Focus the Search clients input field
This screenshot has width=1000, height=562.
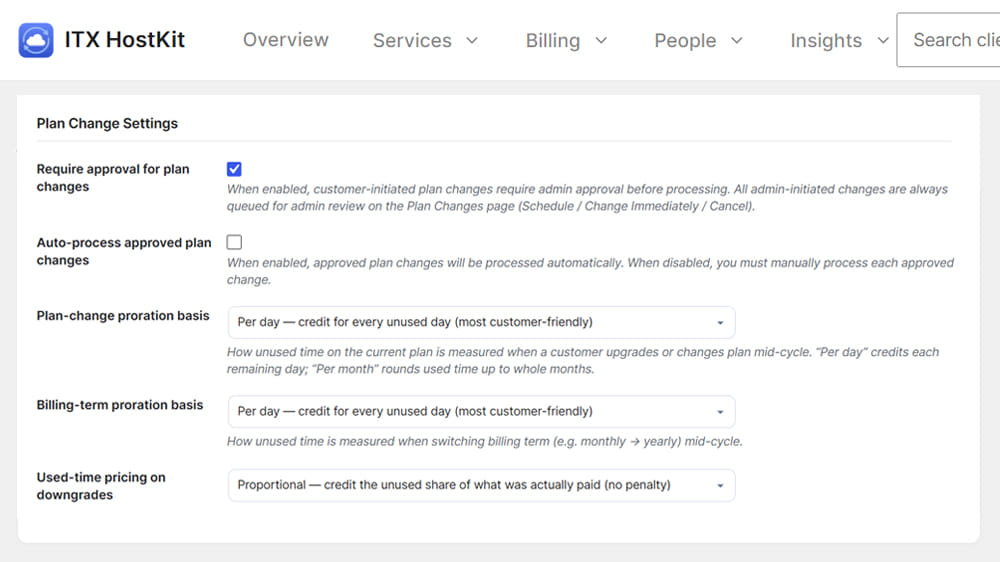coord(948,40)
